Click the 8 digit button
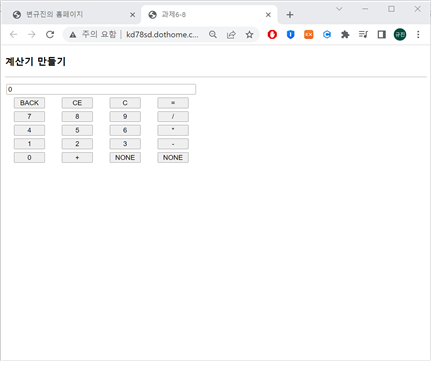 coord(77,117)
